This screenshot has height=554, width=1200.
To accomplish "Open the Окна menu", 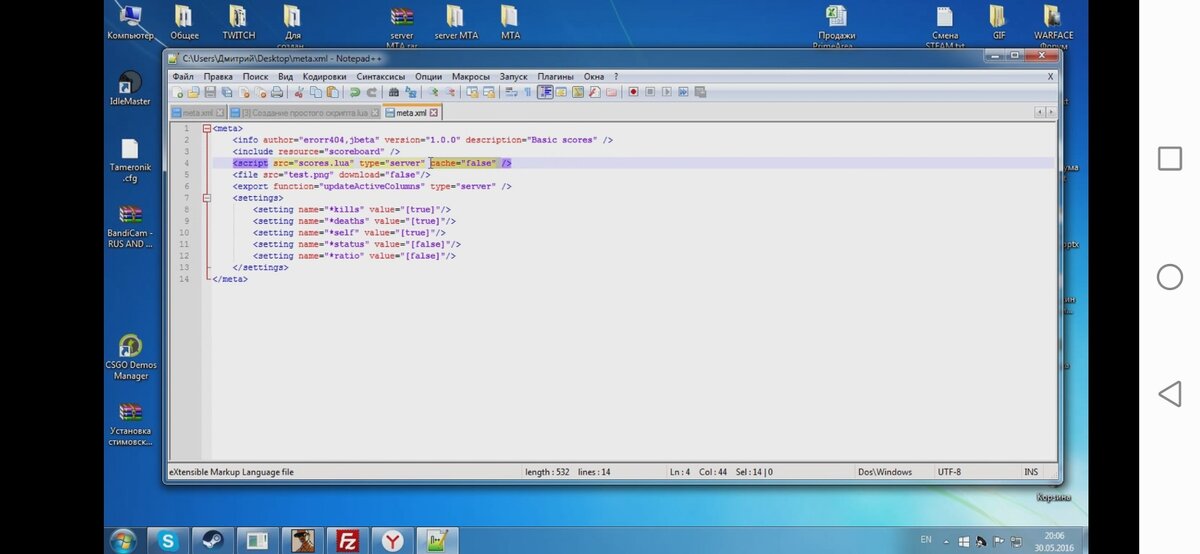I will (594, 77).
